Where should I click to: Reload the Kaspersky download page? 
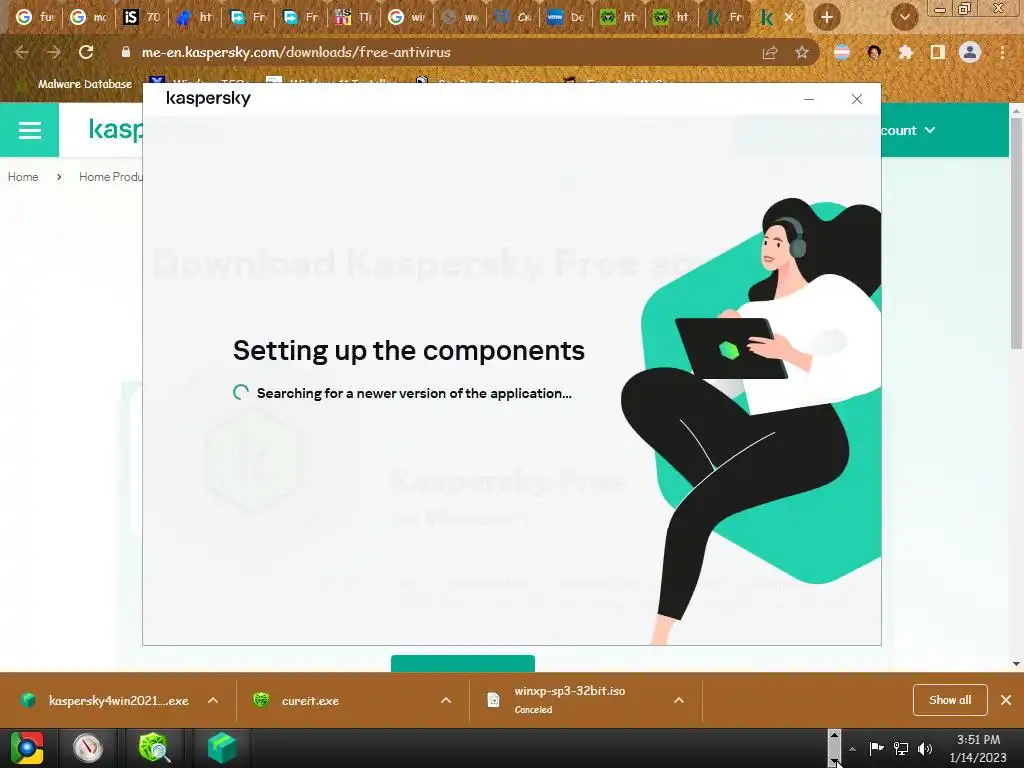[86, 52]
